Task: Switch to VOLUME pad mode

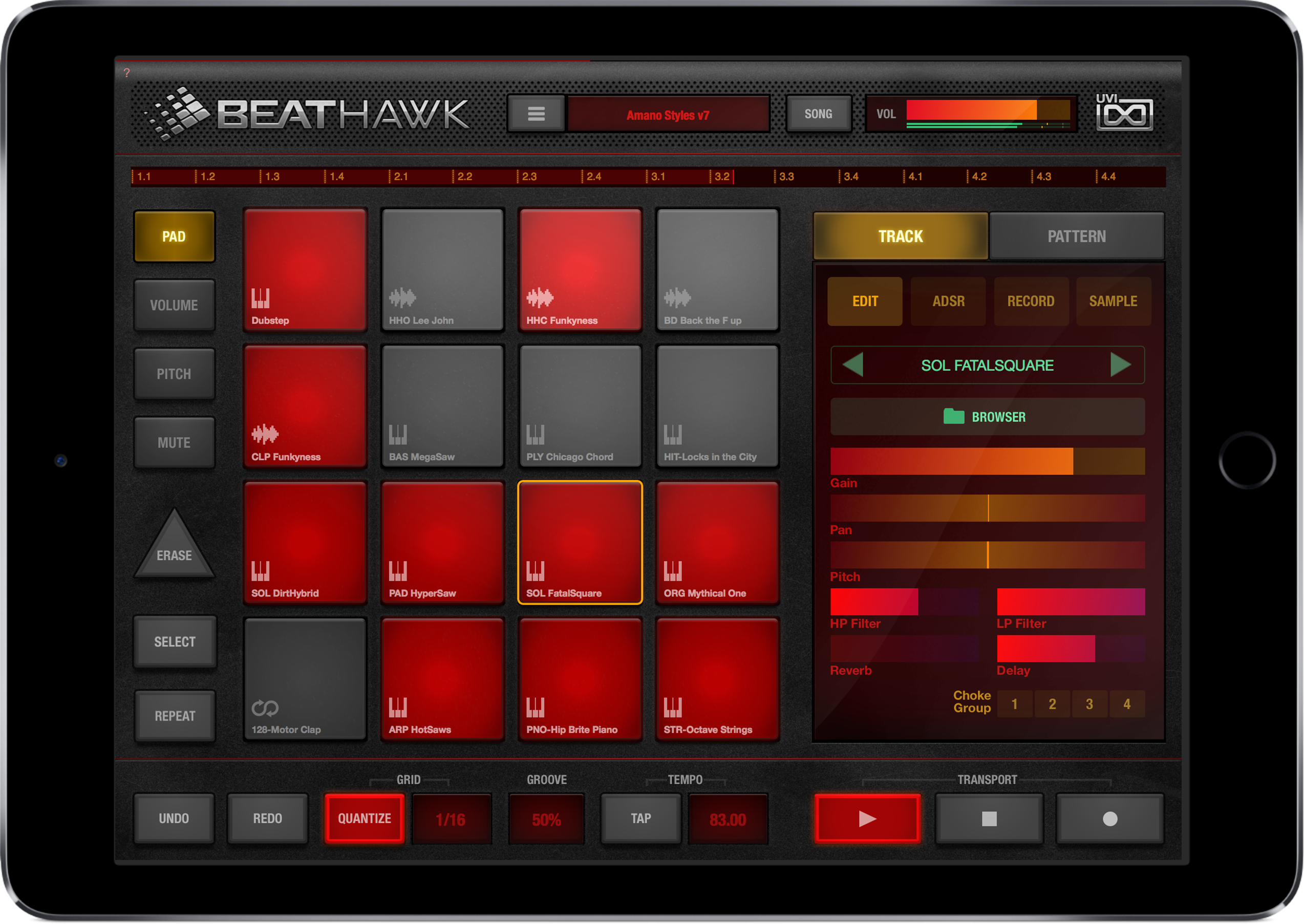Action: tap(174, 306)
